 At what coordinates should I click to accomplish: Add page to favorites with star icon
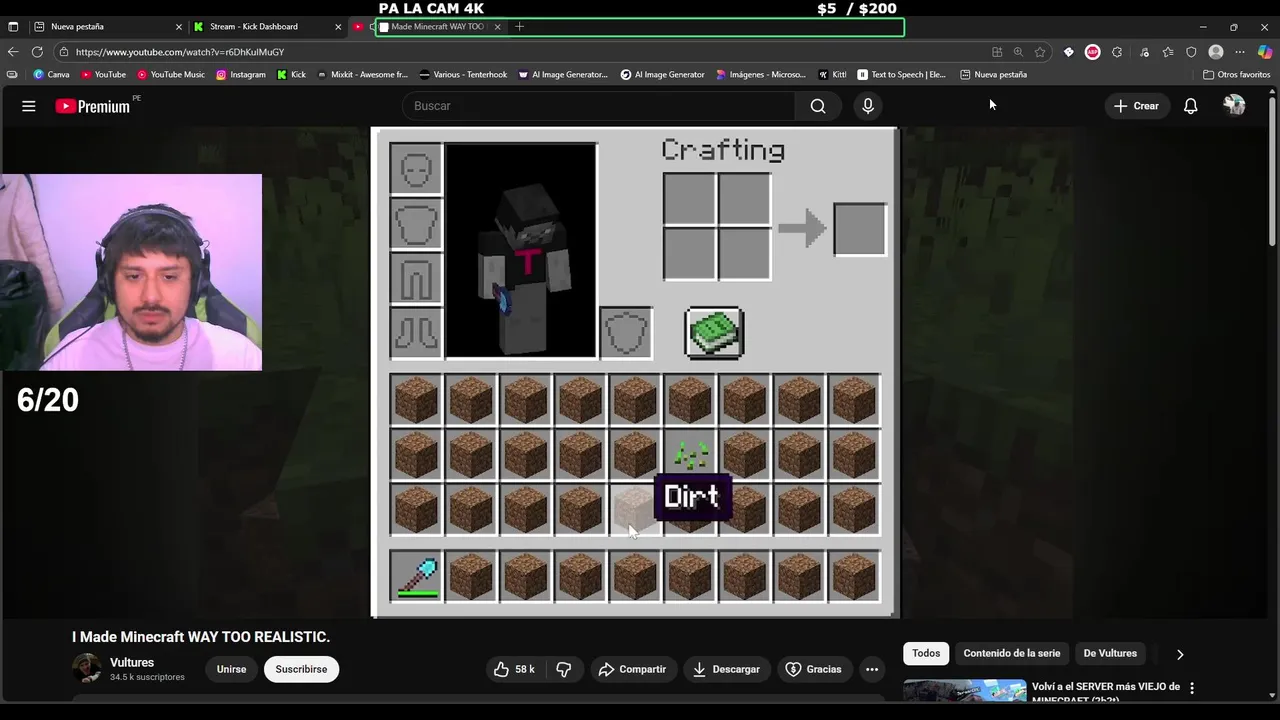tap(1040, 52)
